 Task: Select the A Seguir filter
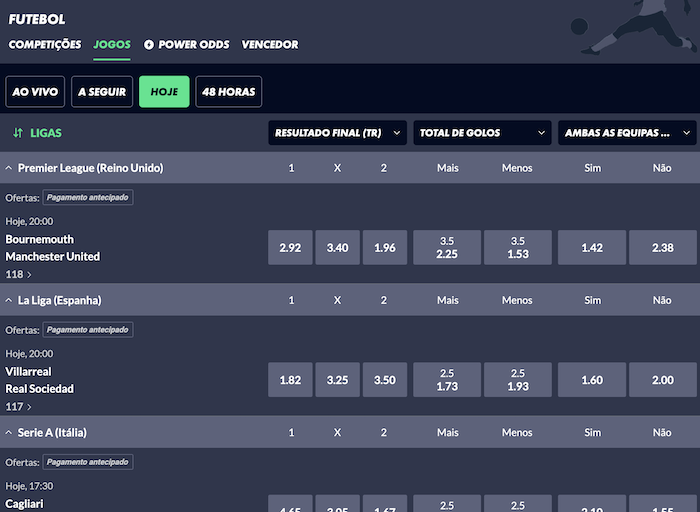[102, 92]
